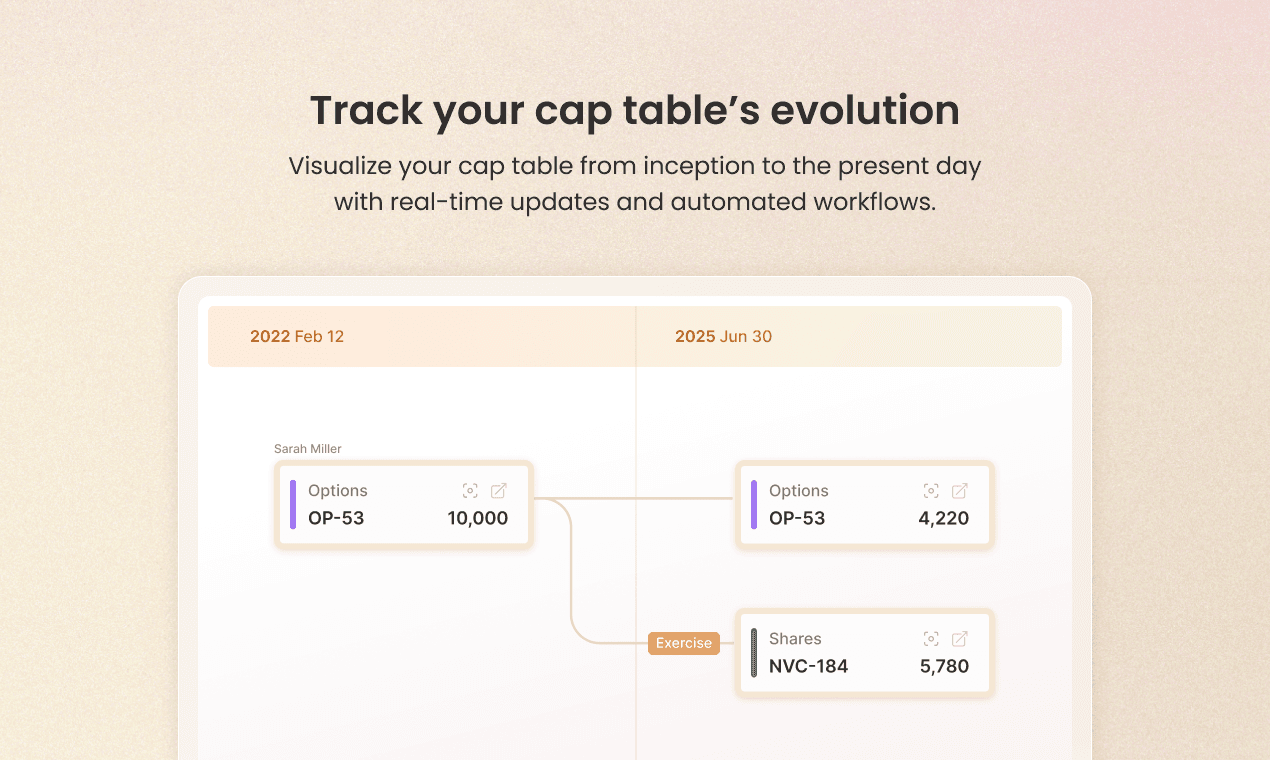1270x760 pixels.
Task: Click the 4,220 quantity value
Action: click(x=944, y=518)
